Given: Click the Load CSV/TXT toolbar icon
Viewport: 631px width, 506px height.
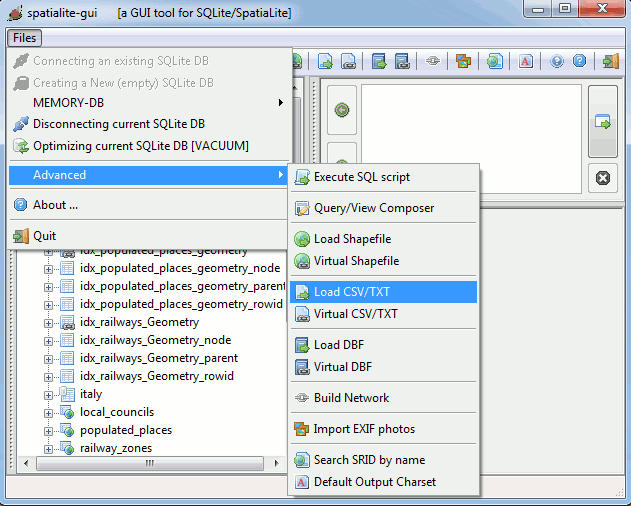Looking at the screenshot, I should pyautogui.click(x=325, y=62).
